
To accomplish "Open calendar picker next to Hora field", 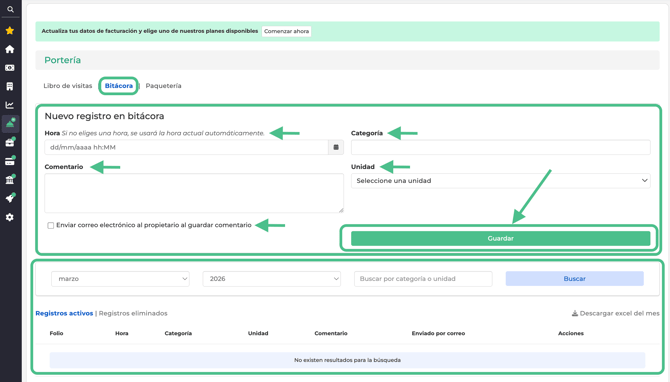I will 336,147.
